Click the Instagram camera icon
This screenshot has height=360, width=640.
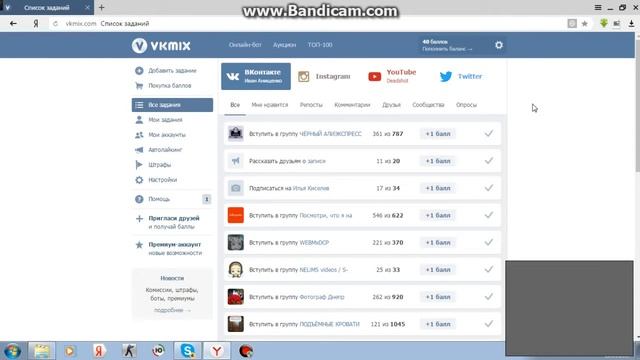(304, 76)
